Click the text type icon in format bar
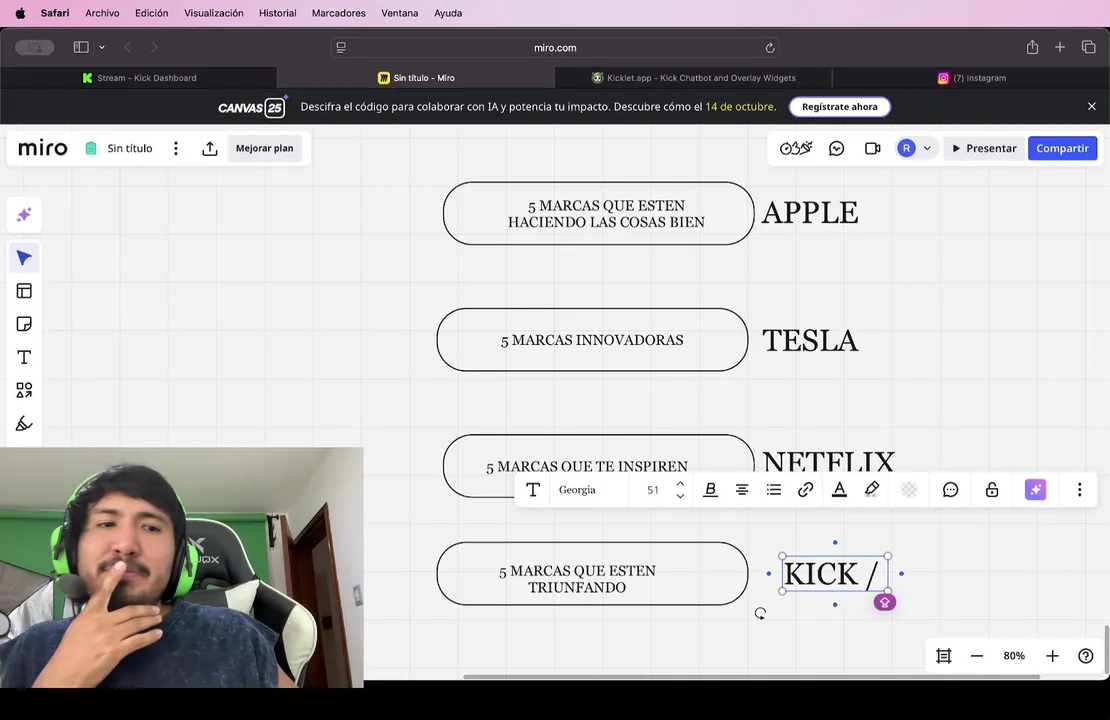This screenshot has height=720, width=1110. coord(533,490)
